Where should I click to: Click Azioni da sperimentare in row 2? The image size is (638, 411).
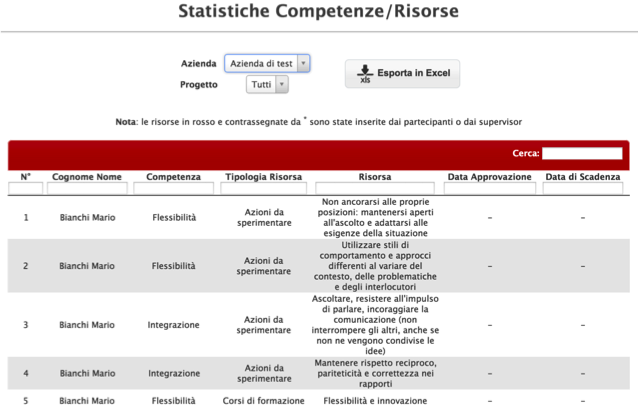(x=264, y=266)
